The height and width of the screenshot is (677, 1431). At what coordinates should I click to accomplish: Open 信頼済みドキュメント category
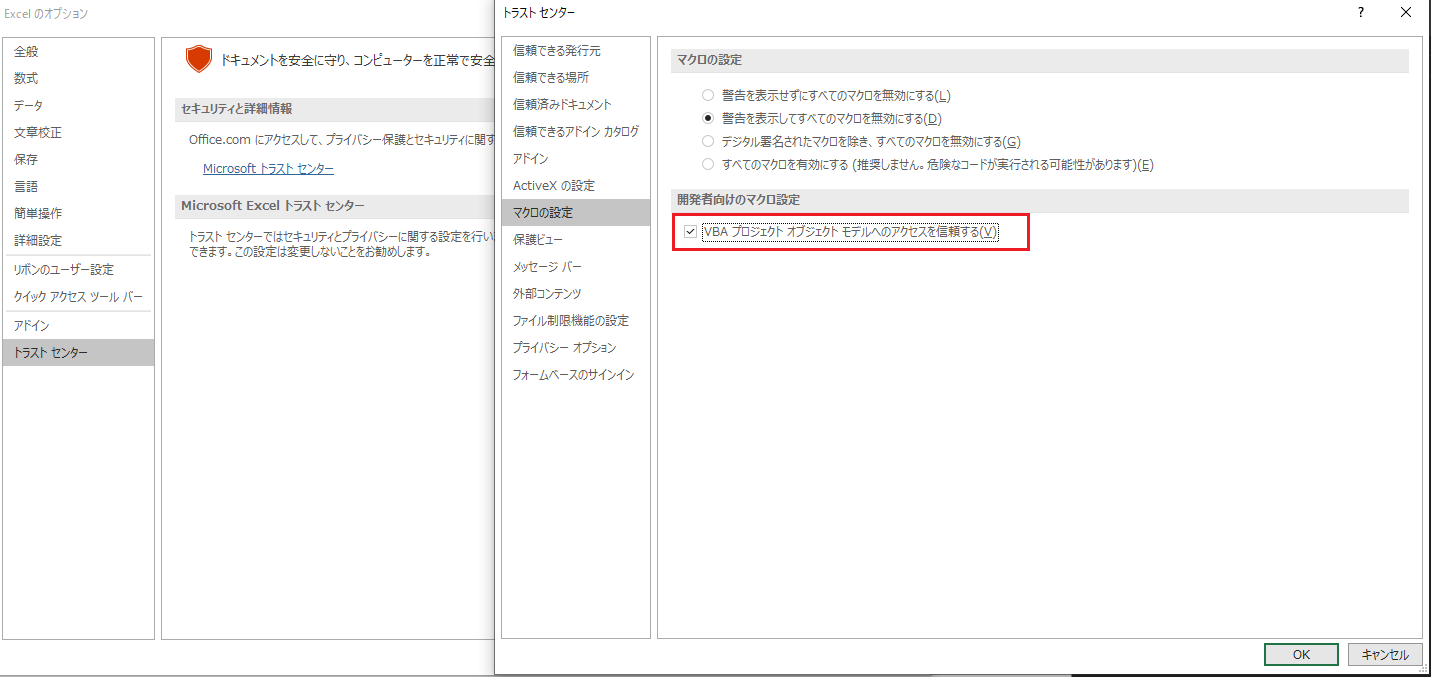coord(575,104)
